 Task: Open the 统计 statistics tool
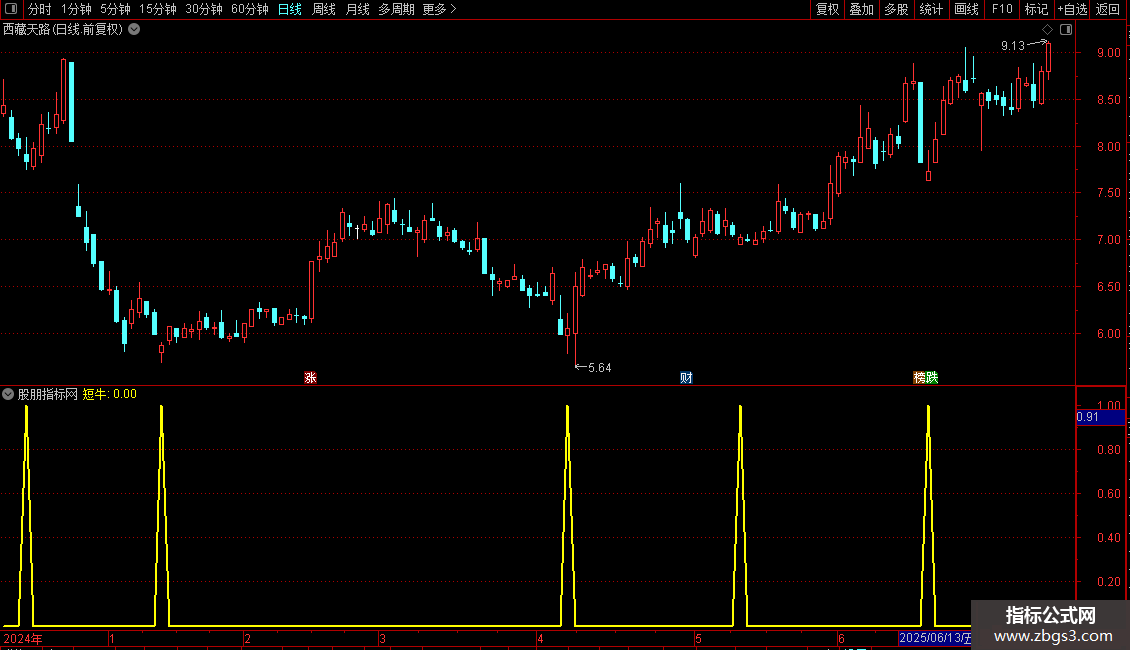(931, 9)
